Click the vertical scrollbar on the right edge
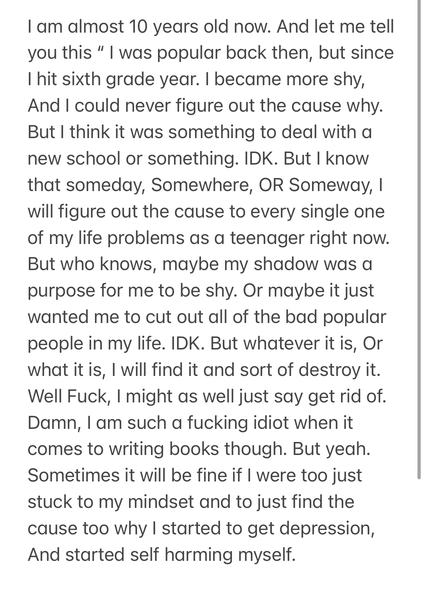This screenshot has width=424, height=600. click(x=419, y=239)
